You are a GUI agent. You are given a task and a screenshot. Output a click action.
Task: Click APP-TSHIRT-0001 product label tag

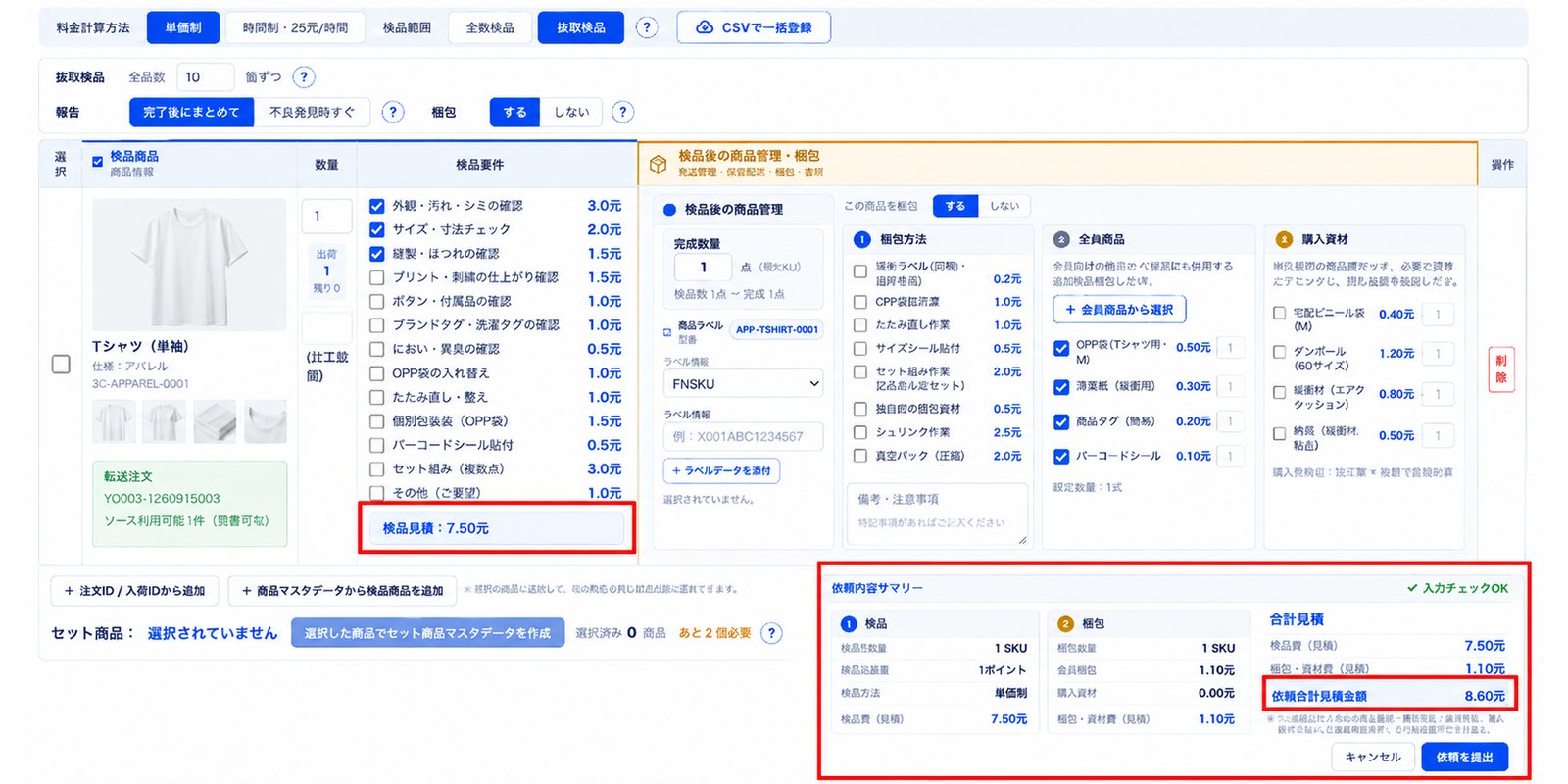[777, 330]
